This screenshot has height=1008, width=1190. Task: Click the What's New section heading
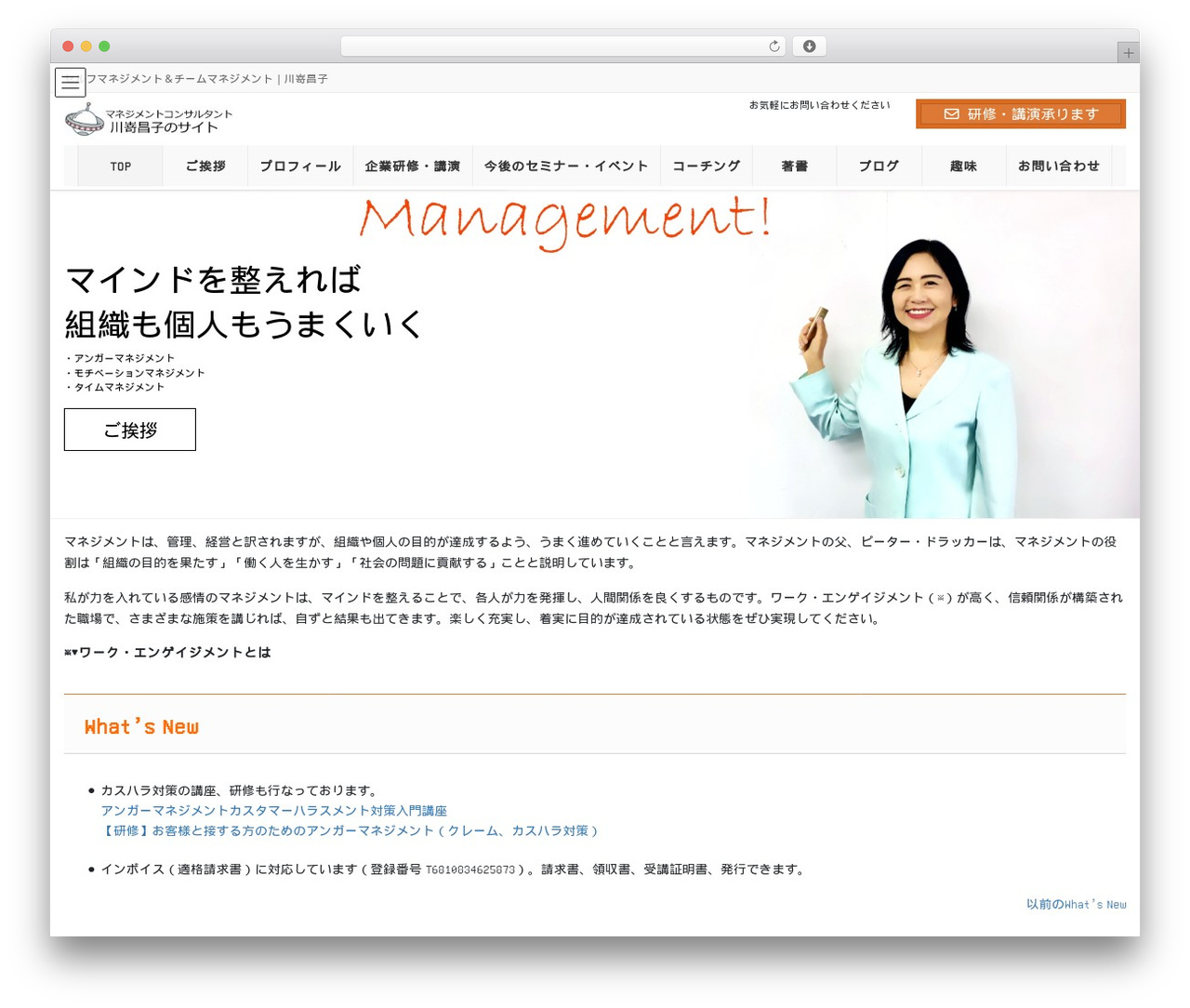[x=141, y=727]
